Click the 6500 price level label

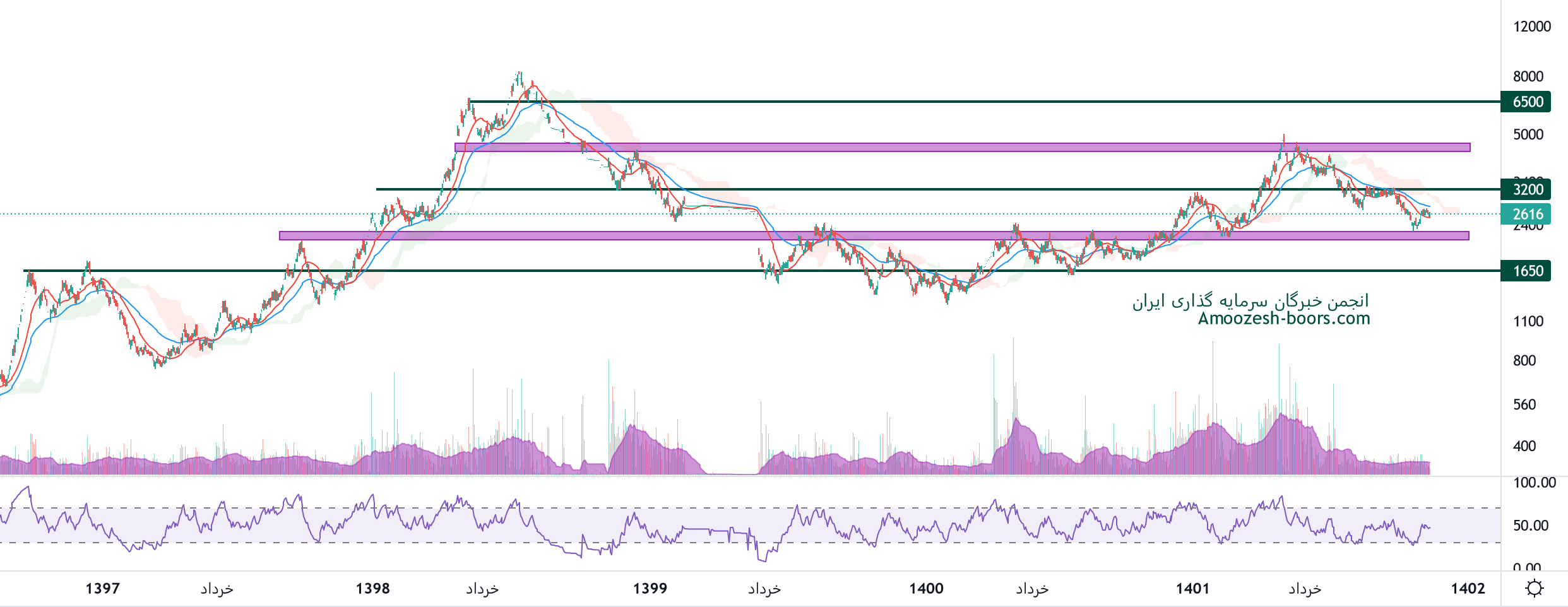1526,102
